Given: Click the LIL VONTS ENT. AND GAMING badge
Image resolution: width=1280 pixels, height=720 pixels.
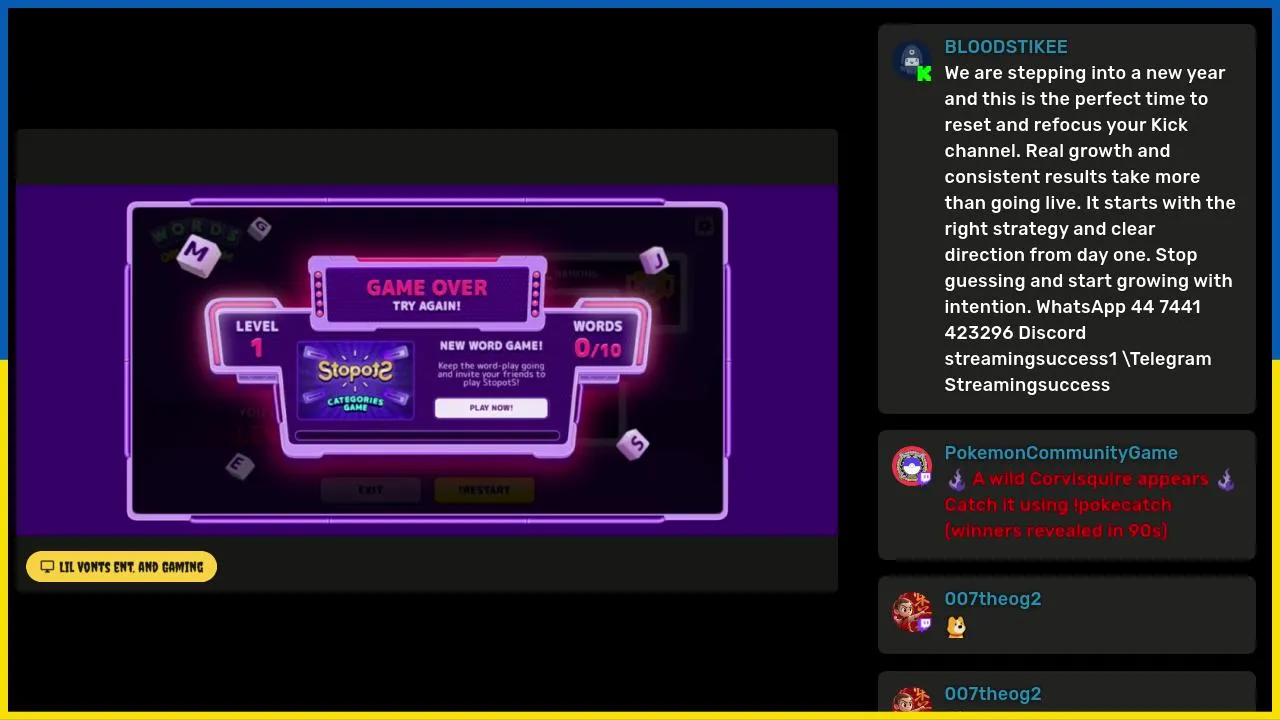Looking at the screenshot, I should click(121, 567).
